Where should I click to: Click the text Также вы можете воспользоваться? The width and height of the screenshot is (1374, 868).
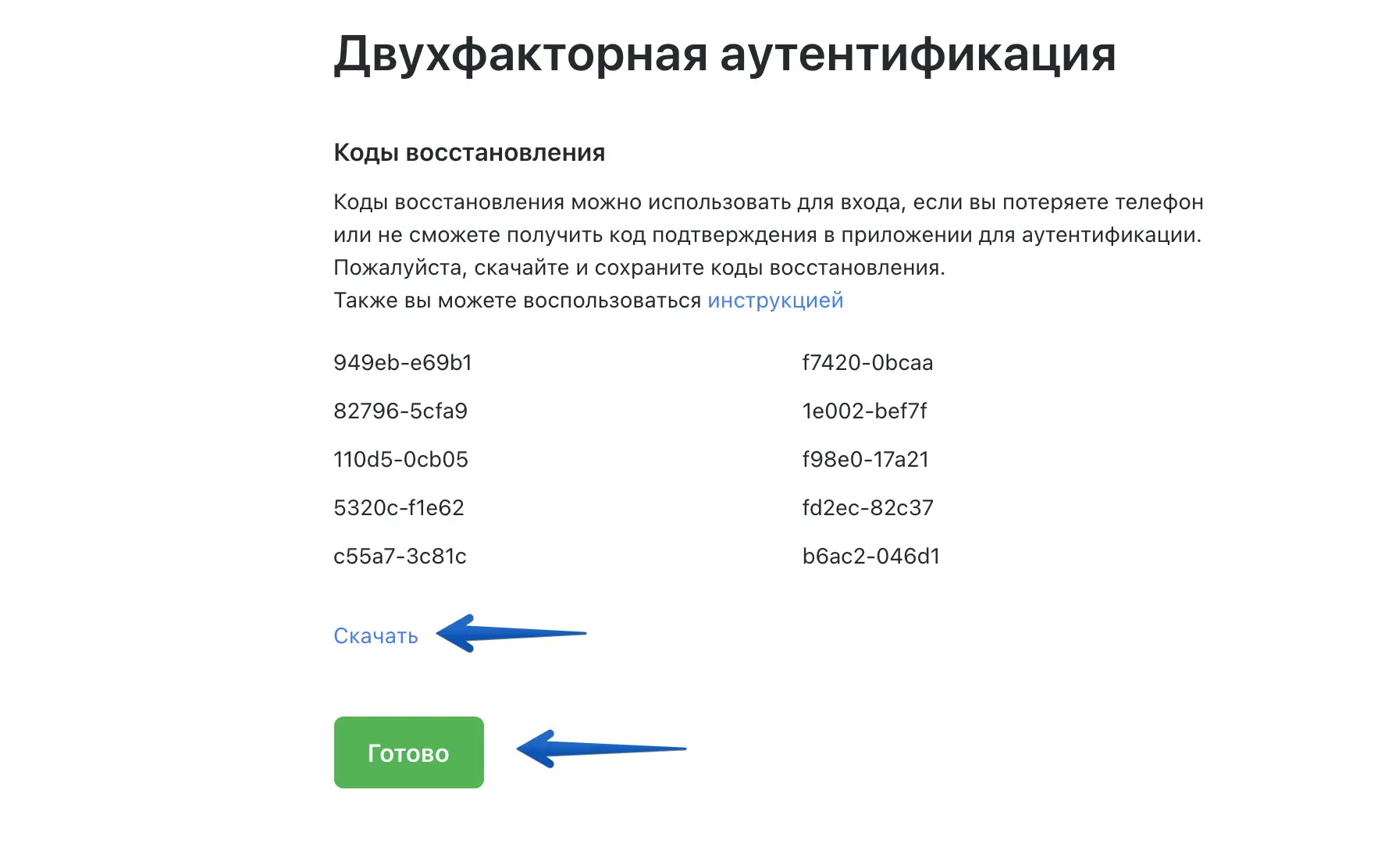517,301
